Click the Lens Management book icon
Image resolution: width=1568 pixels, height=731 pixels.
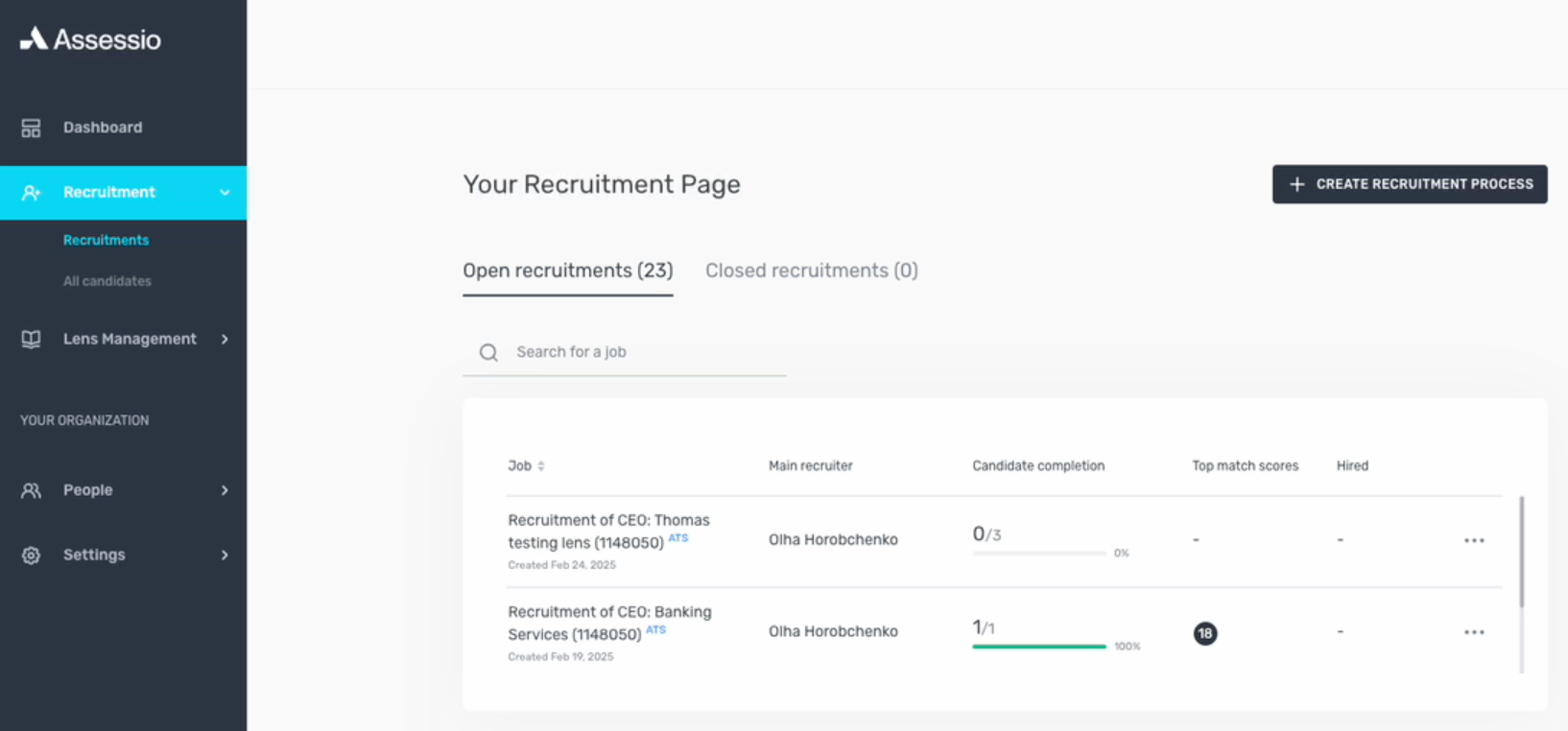point(31,340)
